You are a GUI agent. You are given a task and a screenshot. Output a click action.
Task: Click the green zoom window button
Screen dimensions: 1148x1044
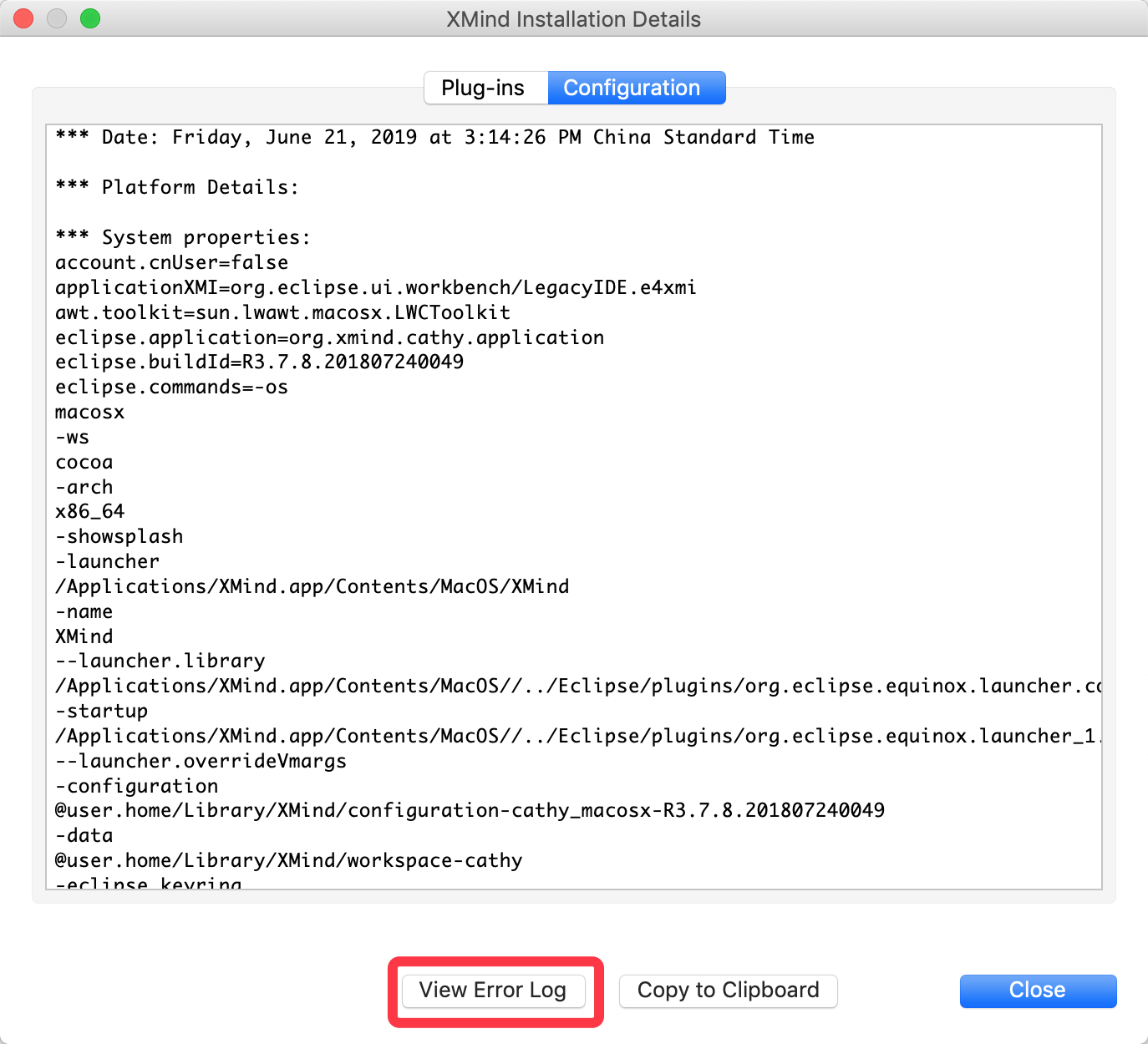tap(90, 18)
